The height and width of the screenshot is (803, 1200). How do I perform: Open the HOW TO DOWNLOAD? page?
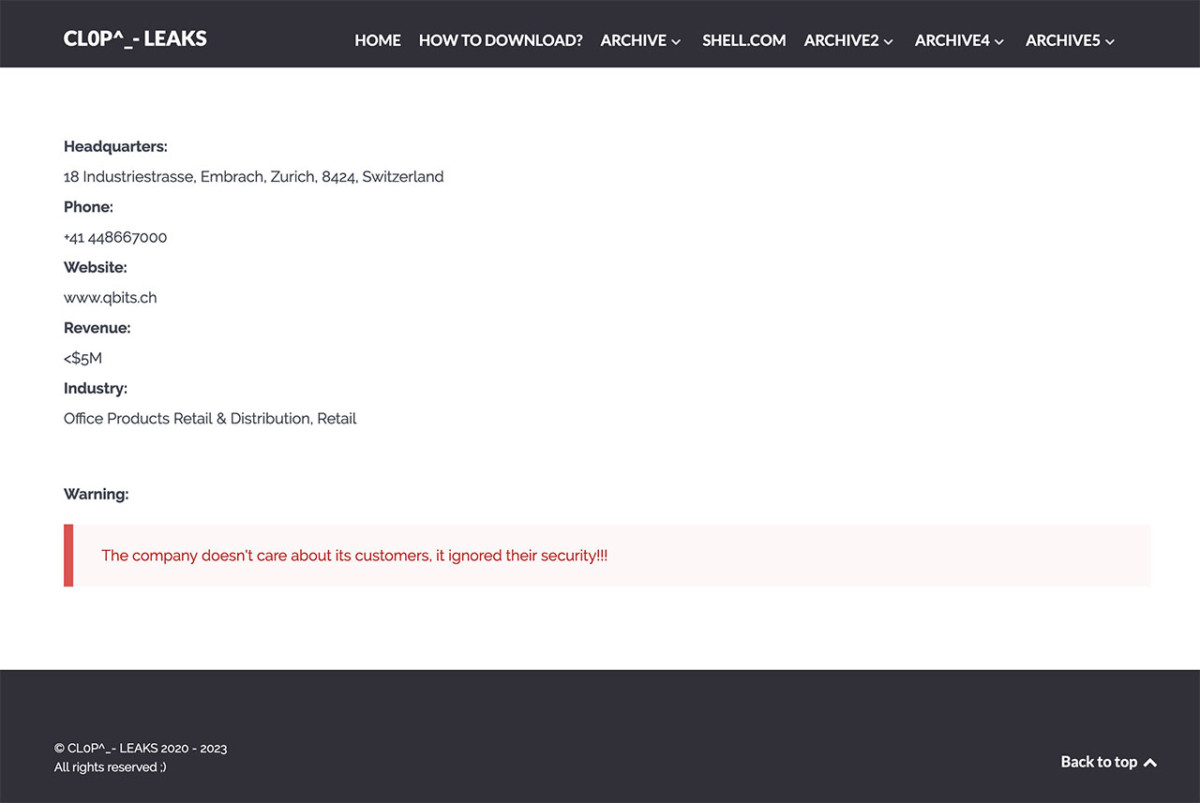(x=500, y=41)
